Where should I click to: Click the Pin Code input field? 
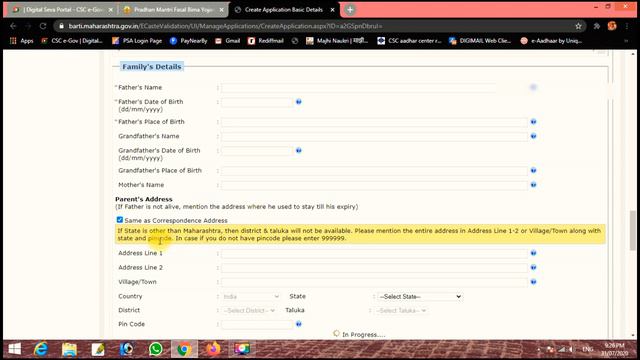(x=257, y=324)
